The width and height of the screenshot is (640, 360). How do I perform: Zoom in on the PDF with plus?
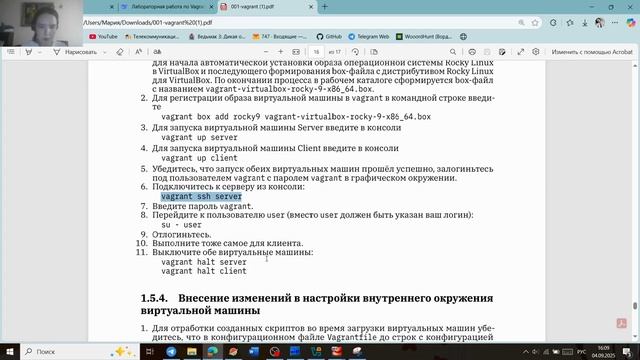(280, 52)
